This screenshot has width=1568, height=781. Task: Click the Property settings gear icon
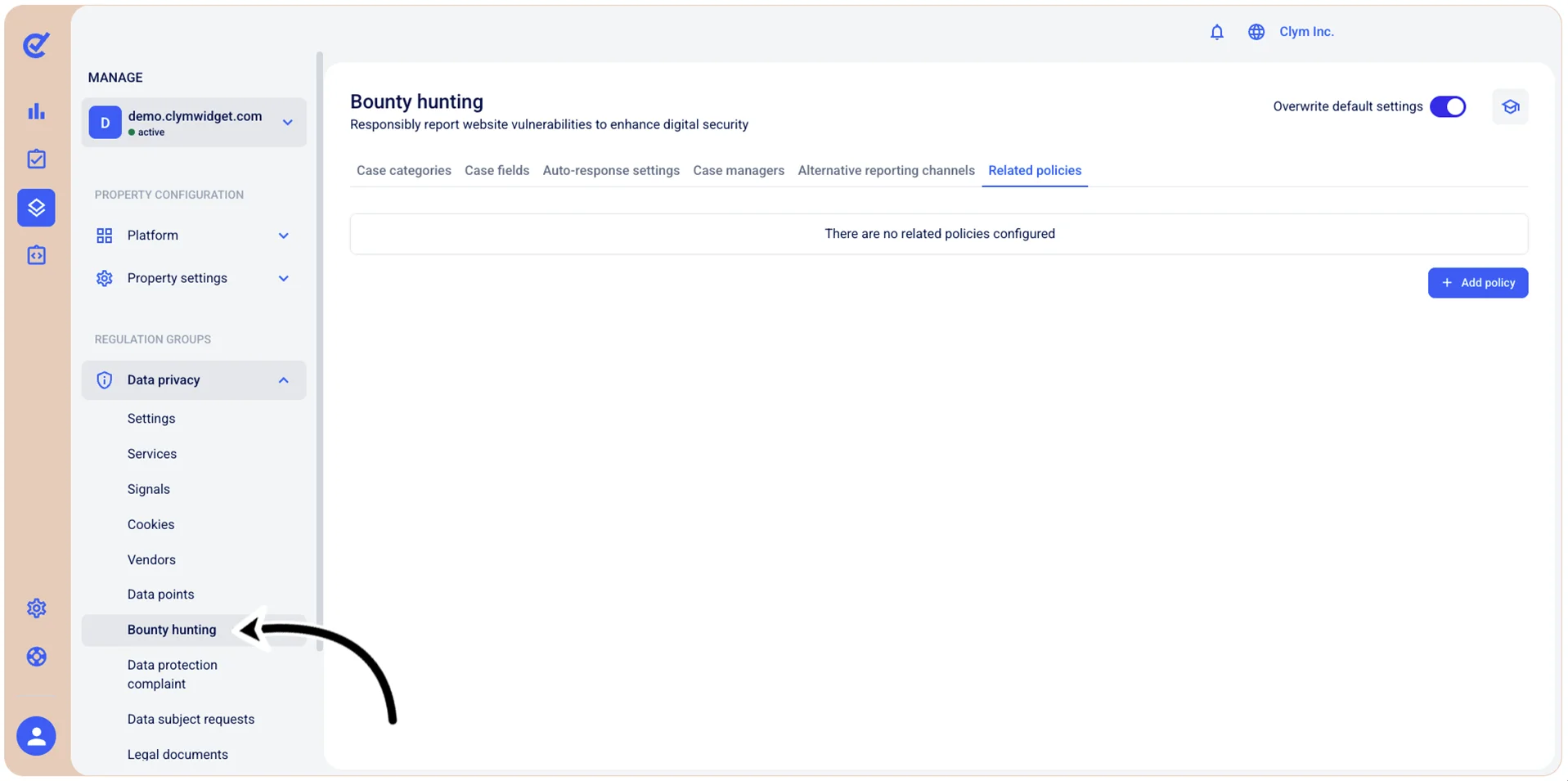pos(104,278)
